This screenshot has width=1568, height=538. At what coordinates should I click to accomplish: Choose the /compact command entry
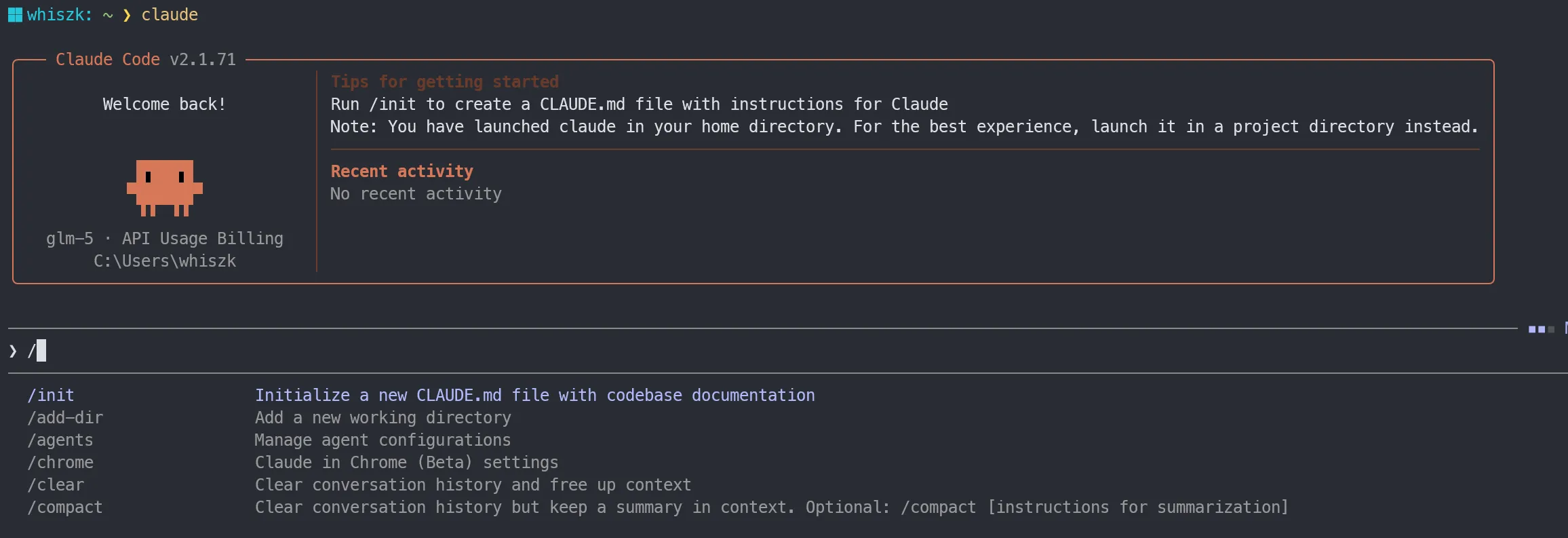[65, 507]
